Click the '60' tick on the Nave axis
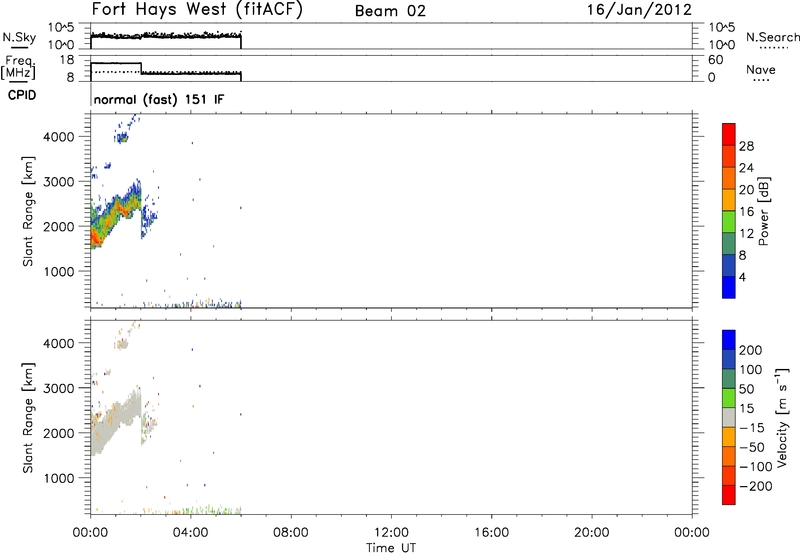Viewport: 800px width, 554px height. pyautogui.click(x=715, y=60)
